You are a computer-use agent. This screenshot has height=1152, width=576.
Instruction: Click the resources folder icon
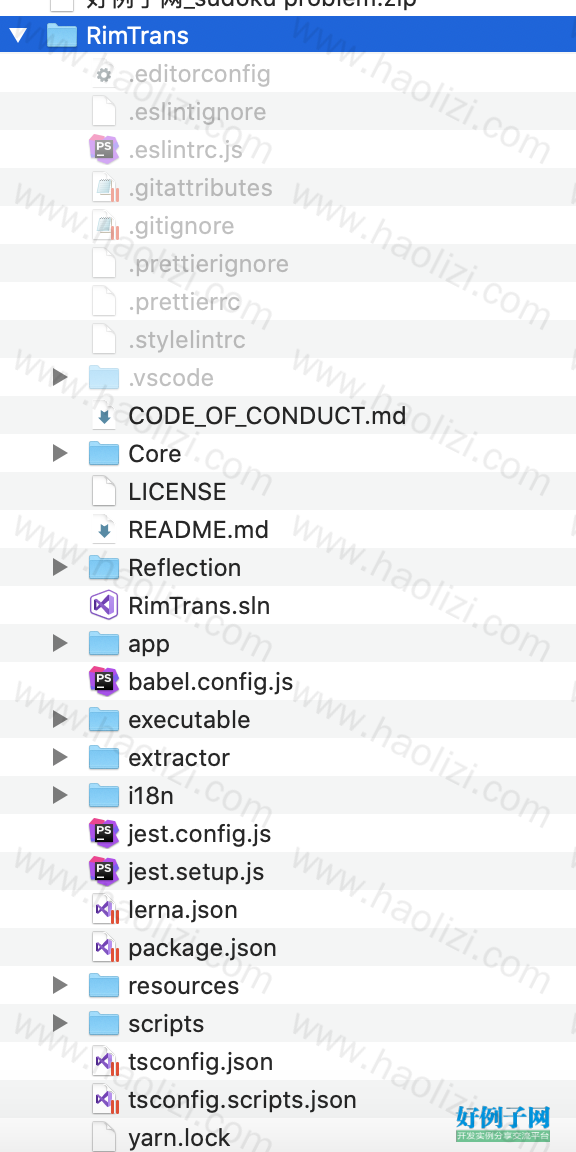104,985
